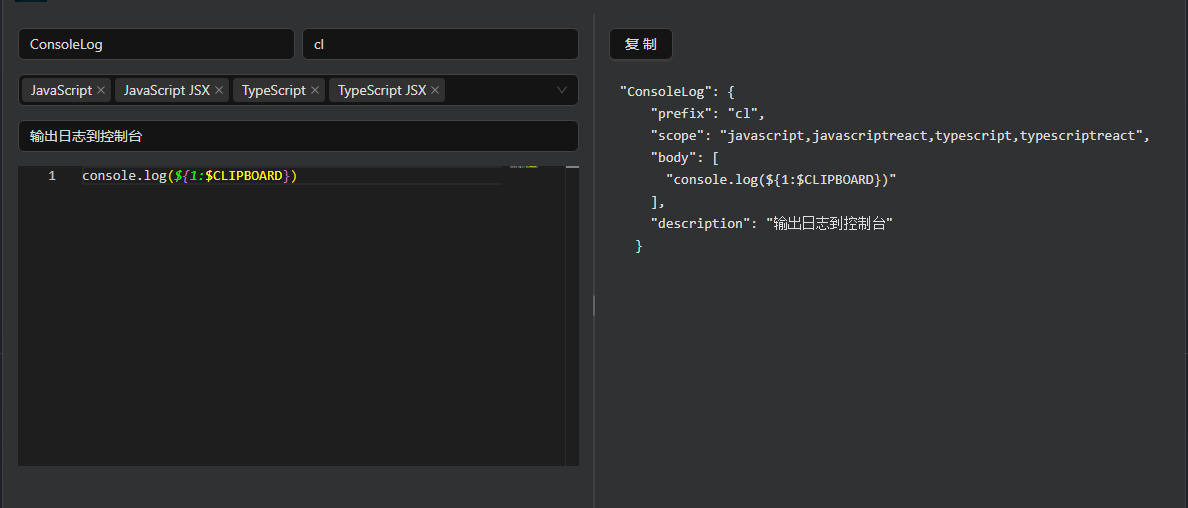Click the splitter handle between the panels

click(594, 305)
